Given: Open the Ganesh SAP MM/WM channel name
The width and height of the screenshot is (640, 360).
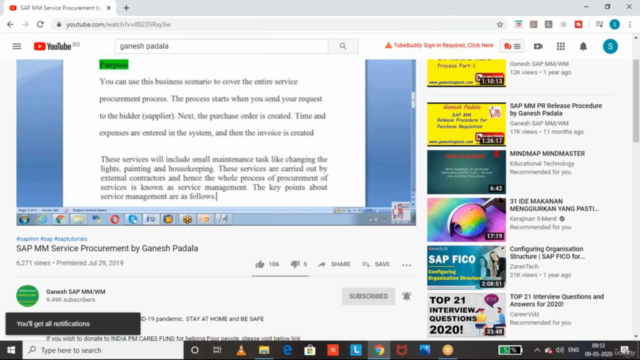Looking at the screenshot, I should pyautogui.click(x=76, y=291).
